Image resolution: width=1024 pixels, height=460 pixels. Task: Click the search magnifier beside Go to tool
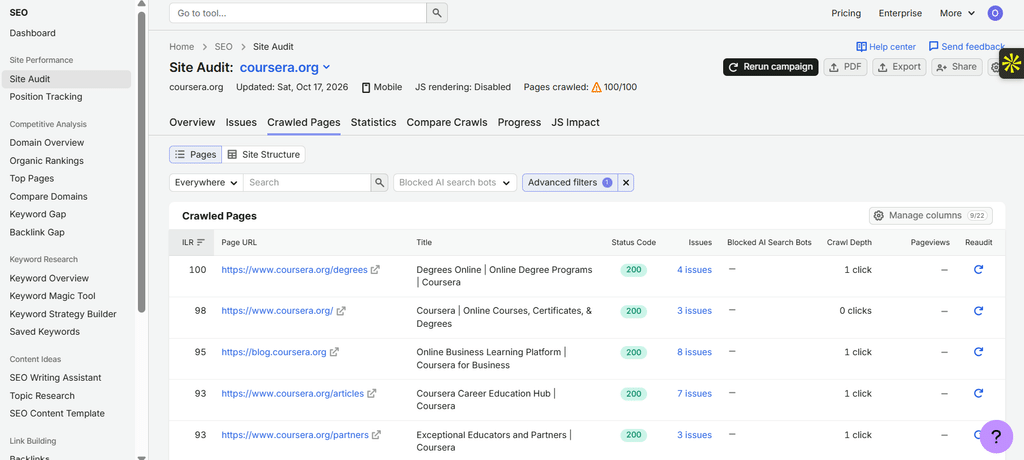coord(437,13)
